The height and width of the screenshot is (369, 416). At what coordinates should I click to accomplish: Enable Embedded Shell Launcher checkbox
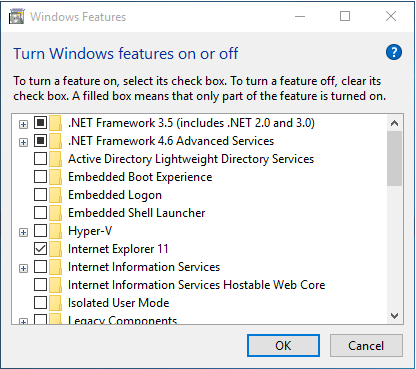click(x=40, y=212)
